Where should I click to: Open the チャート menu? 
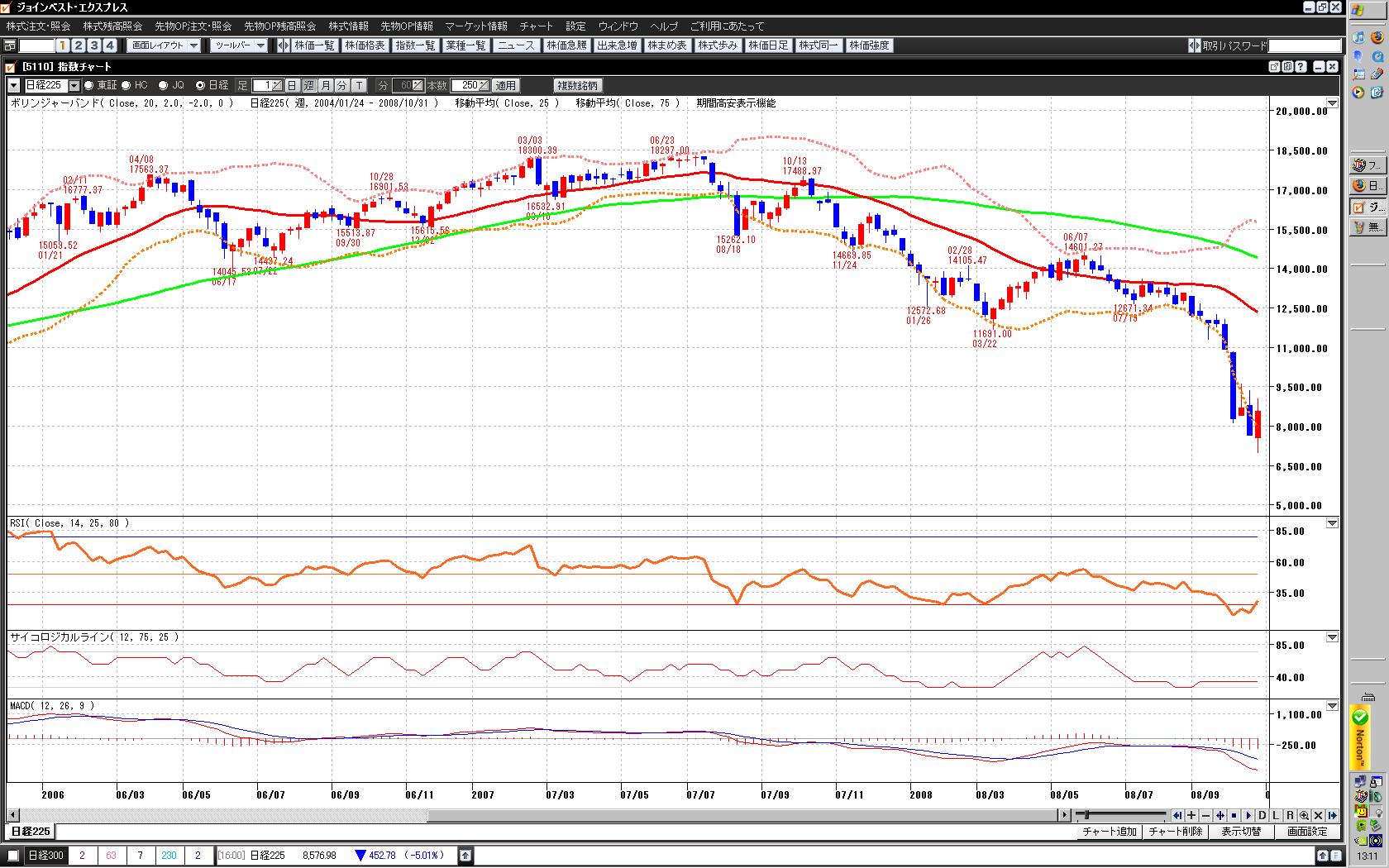[536, 26]
